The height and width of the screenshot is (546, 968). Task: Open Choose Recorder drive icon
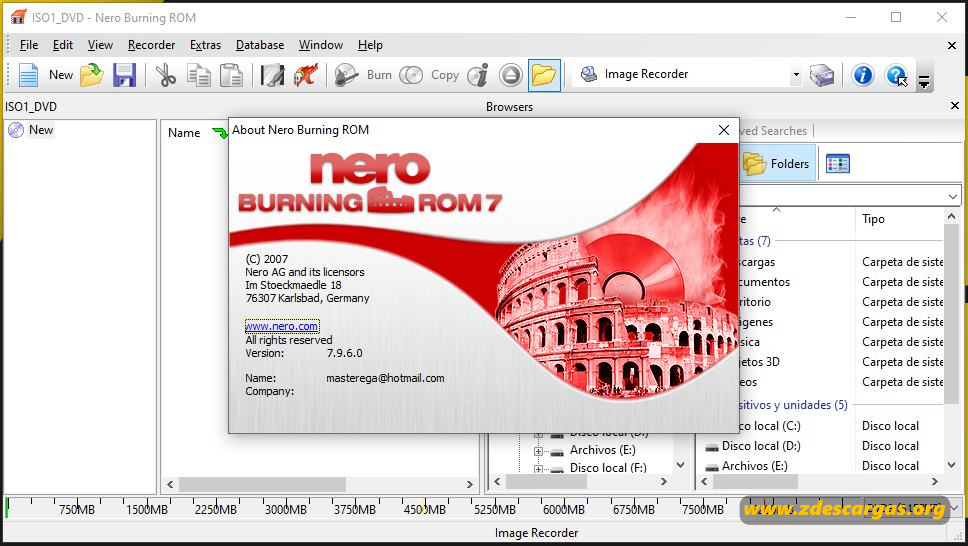(822, 75)
